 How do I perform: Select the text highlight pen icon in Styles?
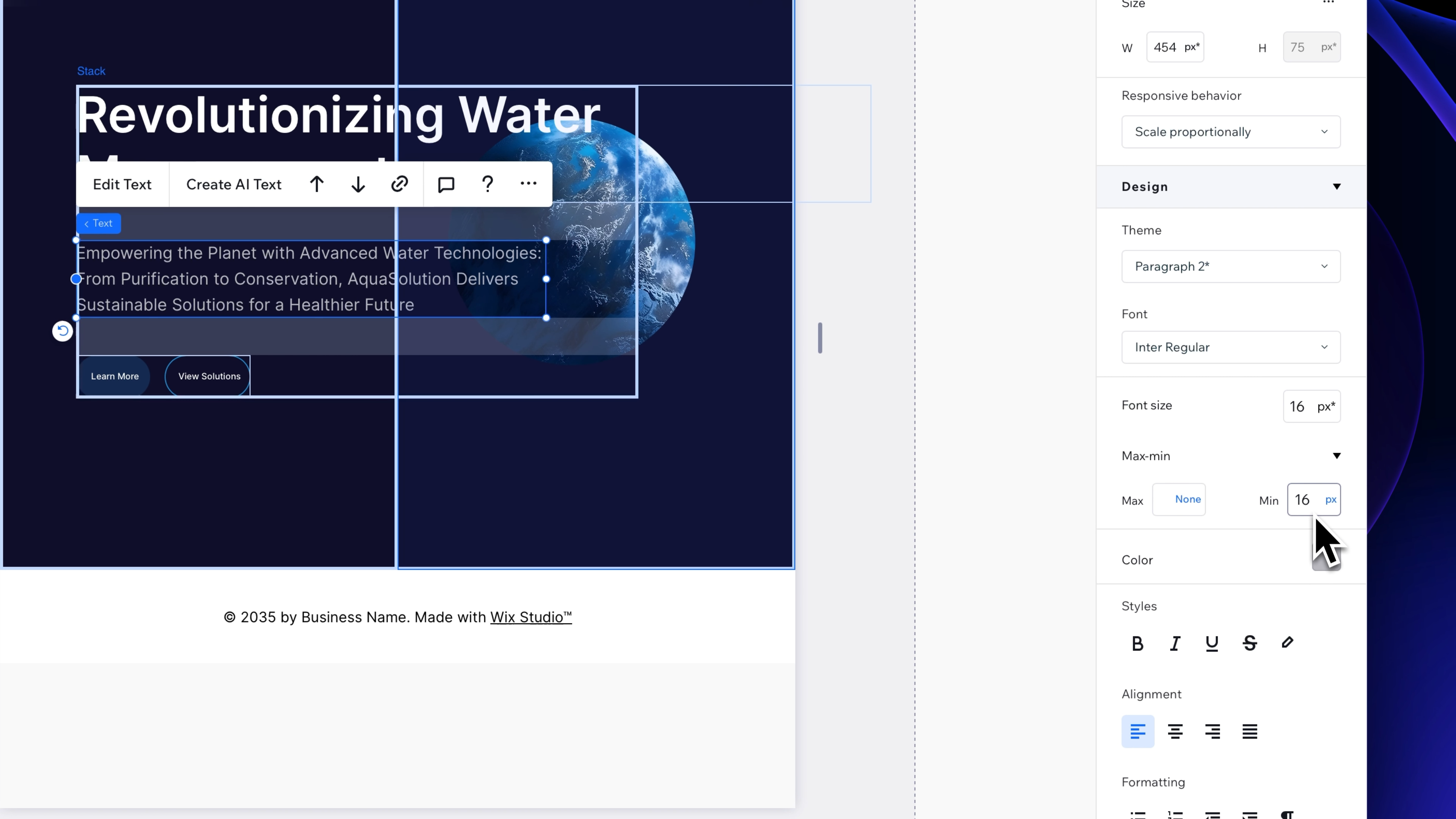pos(1287,643)
